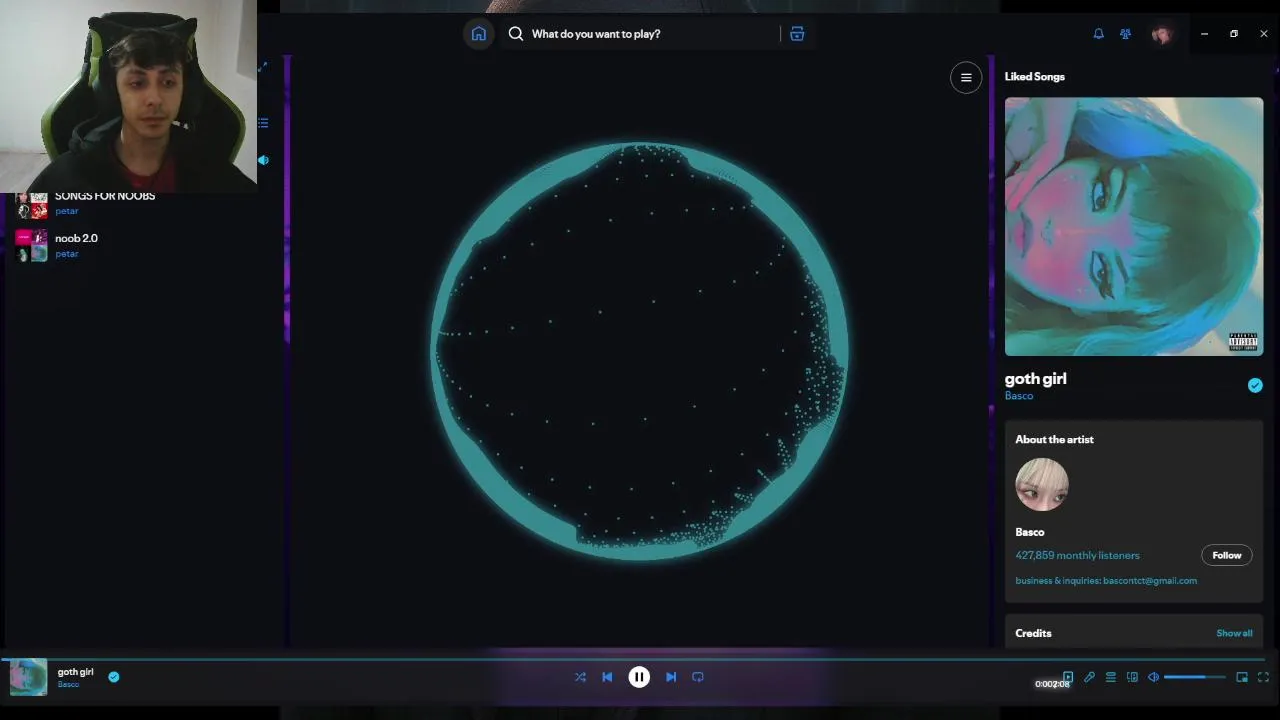This screenshot has width=1280, height=720.
Task: Click the speaker icon in left sidebar
Action: tap(263, 160)
